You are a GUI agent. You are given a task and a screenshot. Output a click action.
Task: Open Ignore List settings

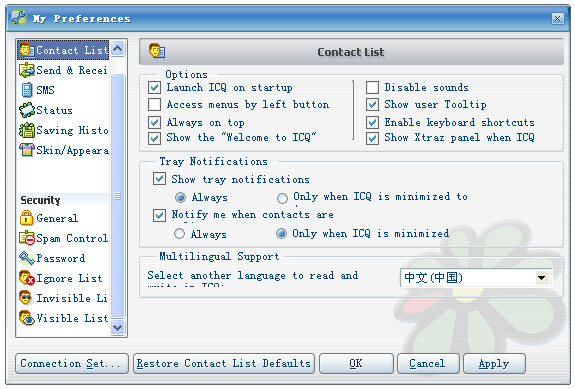coord(63,278)
